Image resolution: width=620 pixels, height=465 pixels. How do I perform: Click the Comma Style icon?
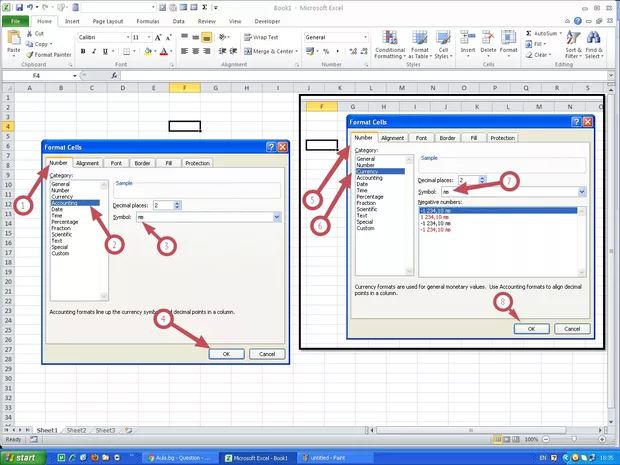click(x=337, y=51)
